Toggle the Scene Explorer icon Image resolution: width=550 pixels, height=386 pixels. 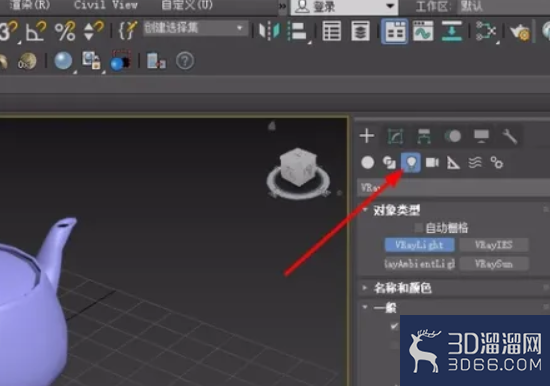(x=331, y=31)
